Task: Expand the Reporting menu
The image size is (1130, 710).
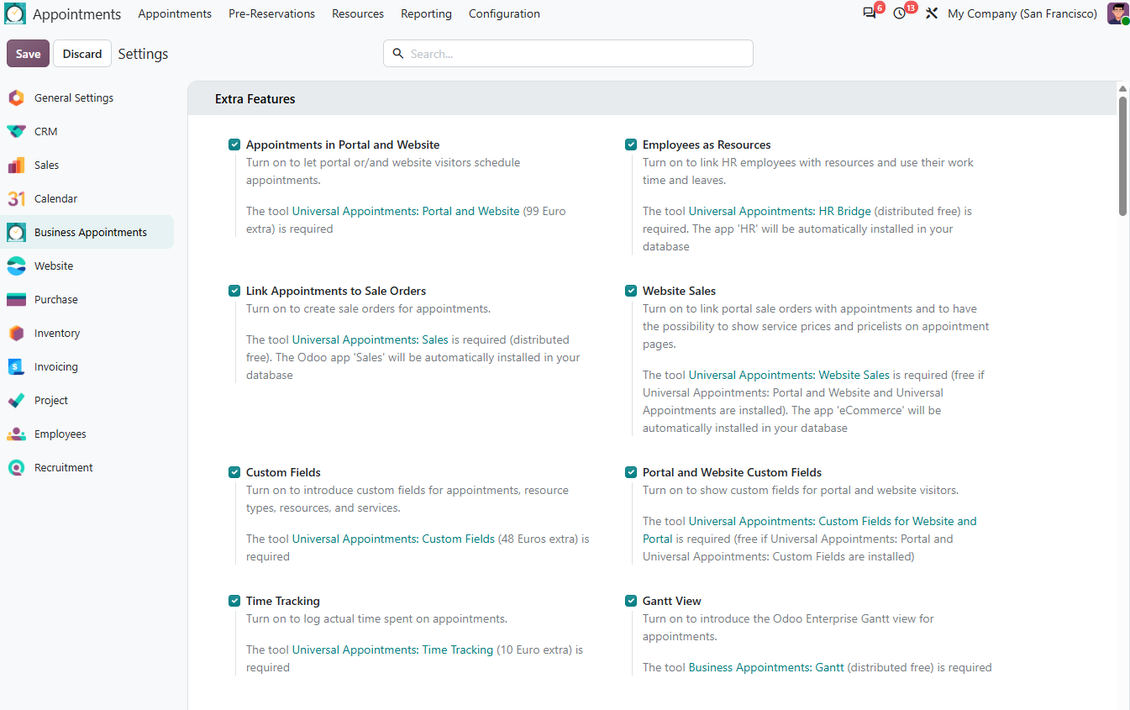Action: [426, 14]
